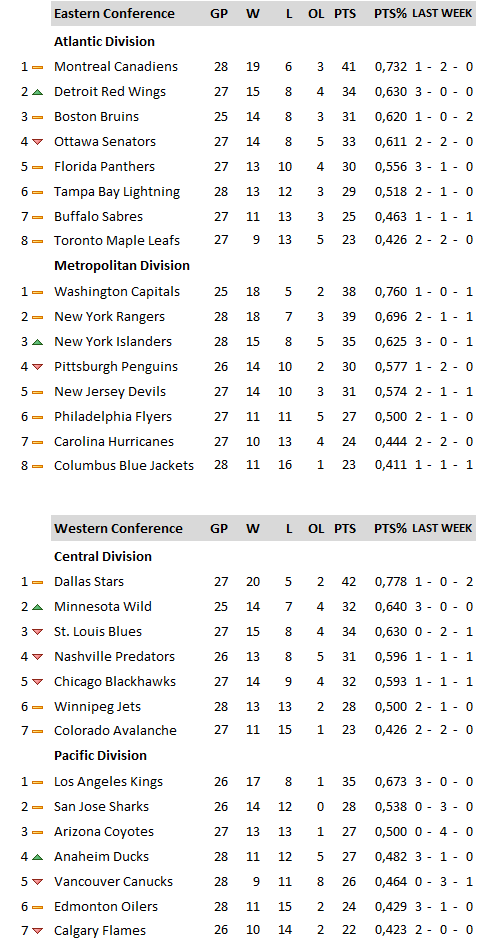Click orange dash indicator beside Dallas Stars
This screenshot has height=941, width=492.
pos(38,582)
